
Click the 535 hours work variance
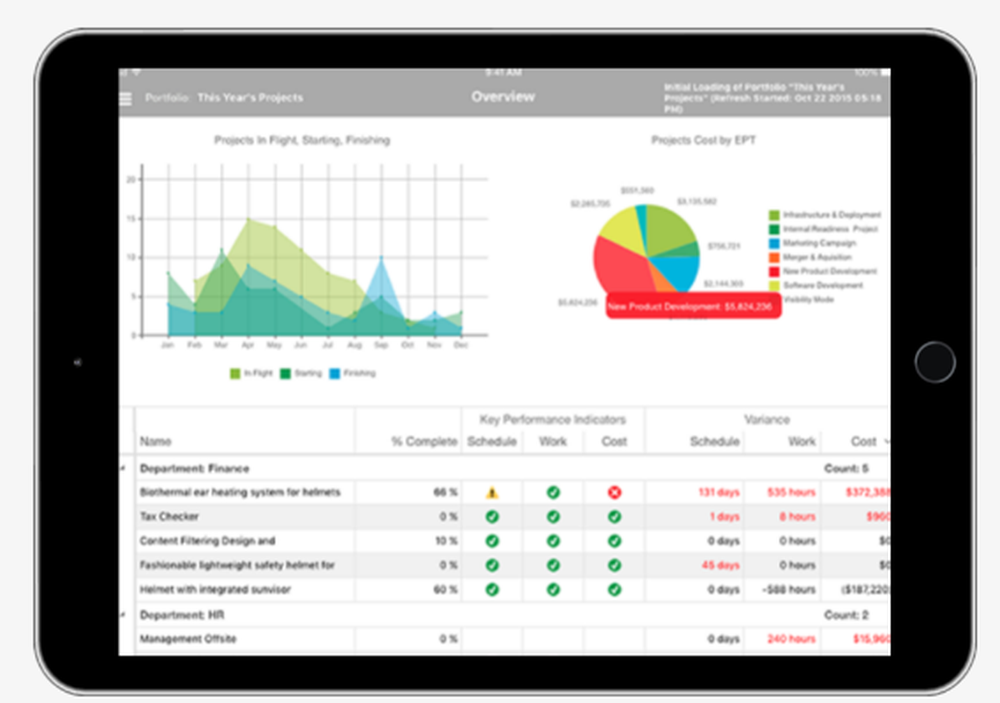coord(791,492)
